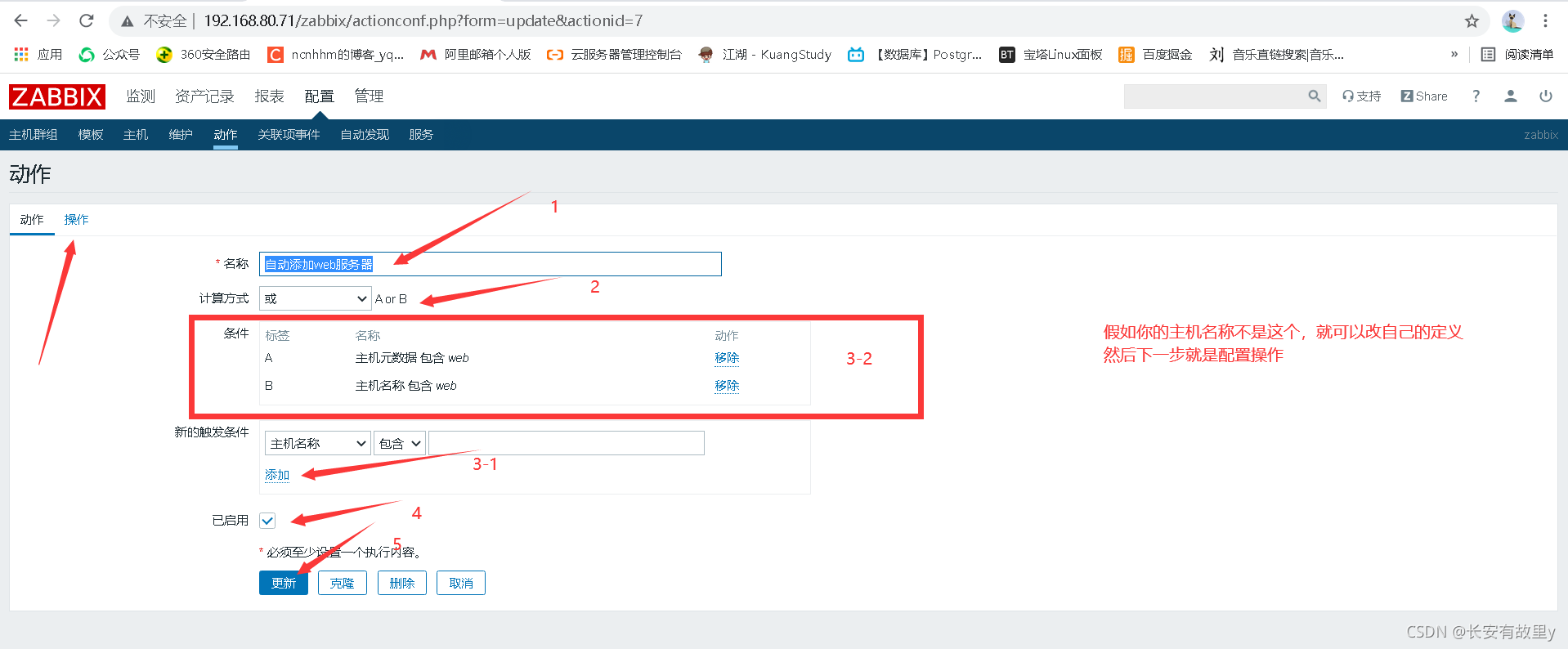This screenshot has width=1568, height=649.
Task: Go to 维护 submenu
Action: (x=181, y=135)
